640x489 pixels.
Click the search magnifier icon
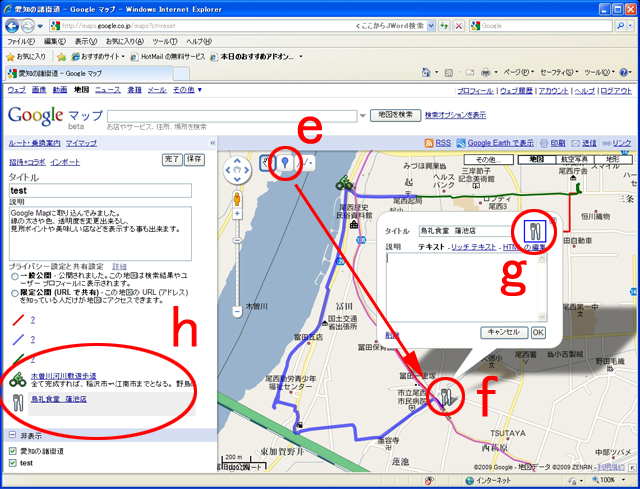[x=620, y=26]
